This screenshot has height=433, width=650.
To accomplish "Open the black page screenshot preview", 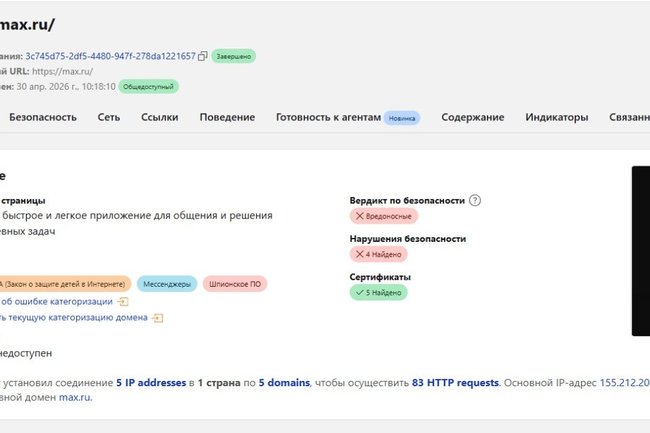I will click(x=640, y=250).
